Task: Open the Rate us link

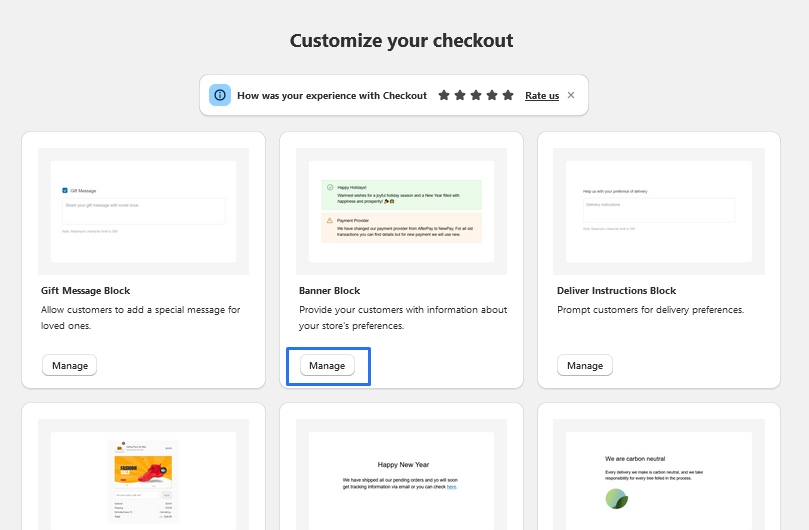Action: tap(542, 96)
